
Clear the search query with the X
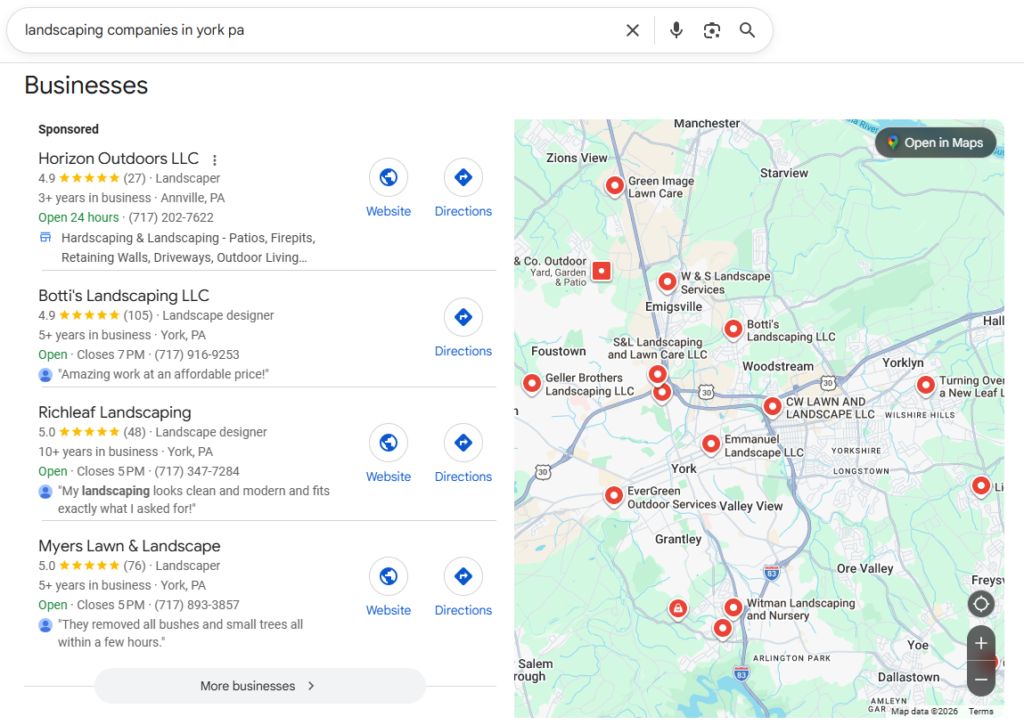[632, 30]
